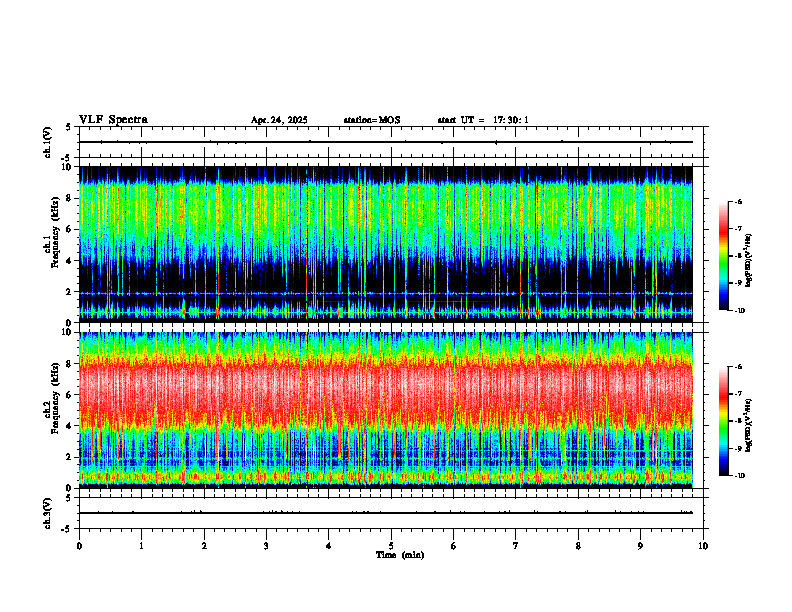This screenshot has width=792, height=612.
Task: Click the '9' tick on the time axis
Action: pos(640,546)
